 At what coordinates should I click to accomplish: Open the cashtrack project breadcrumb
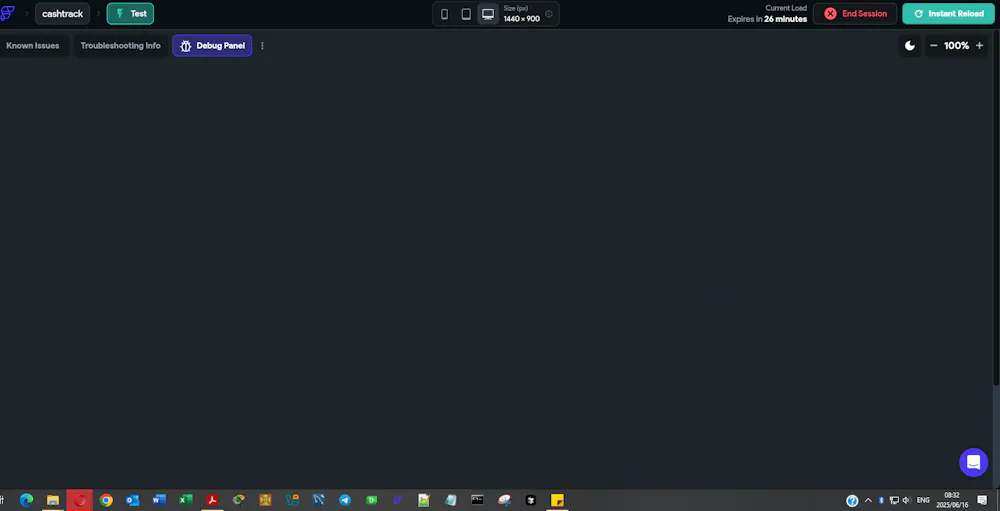62,14
